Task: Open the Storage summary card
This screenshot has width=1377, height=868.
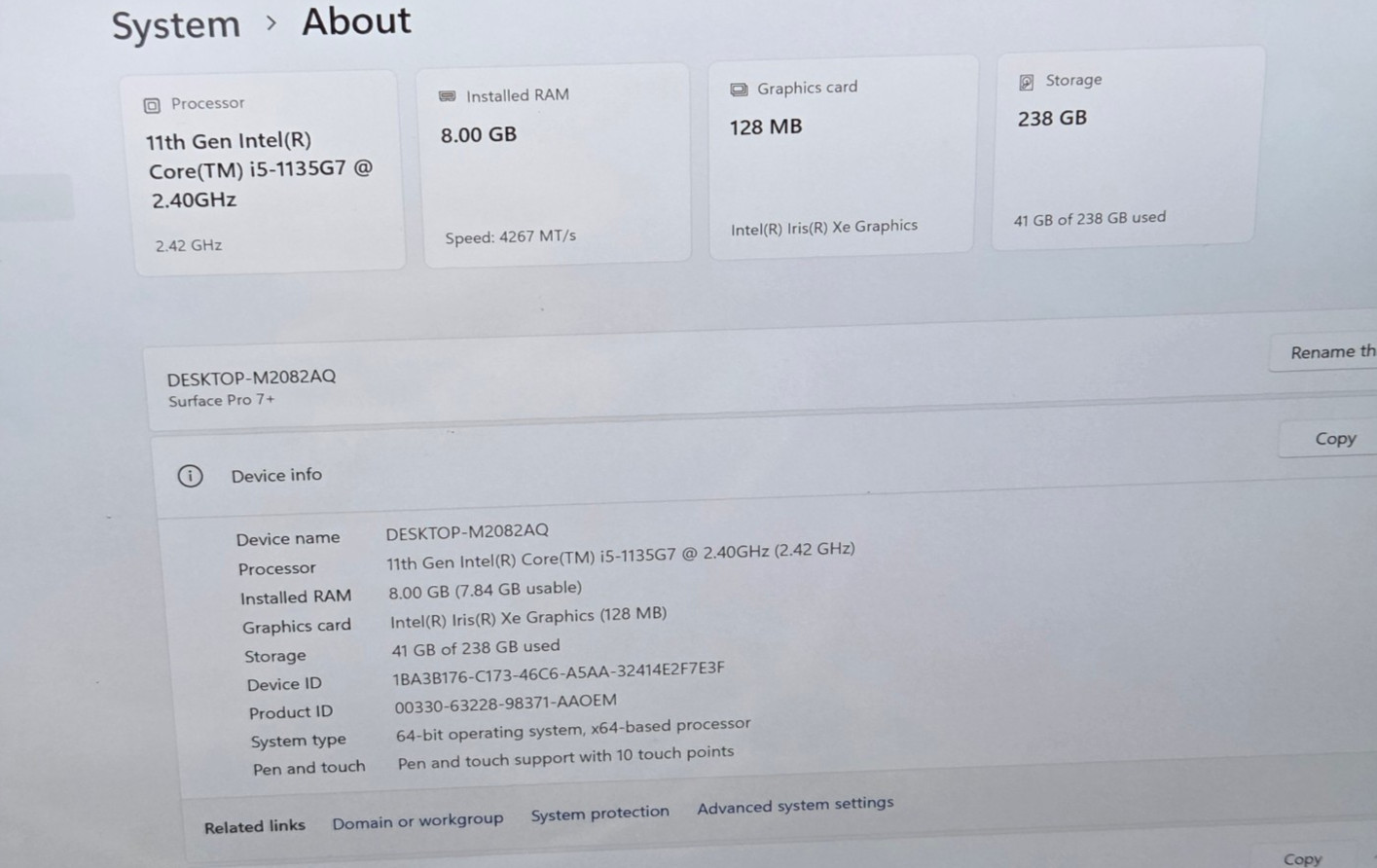Action: coord(1128,148)
